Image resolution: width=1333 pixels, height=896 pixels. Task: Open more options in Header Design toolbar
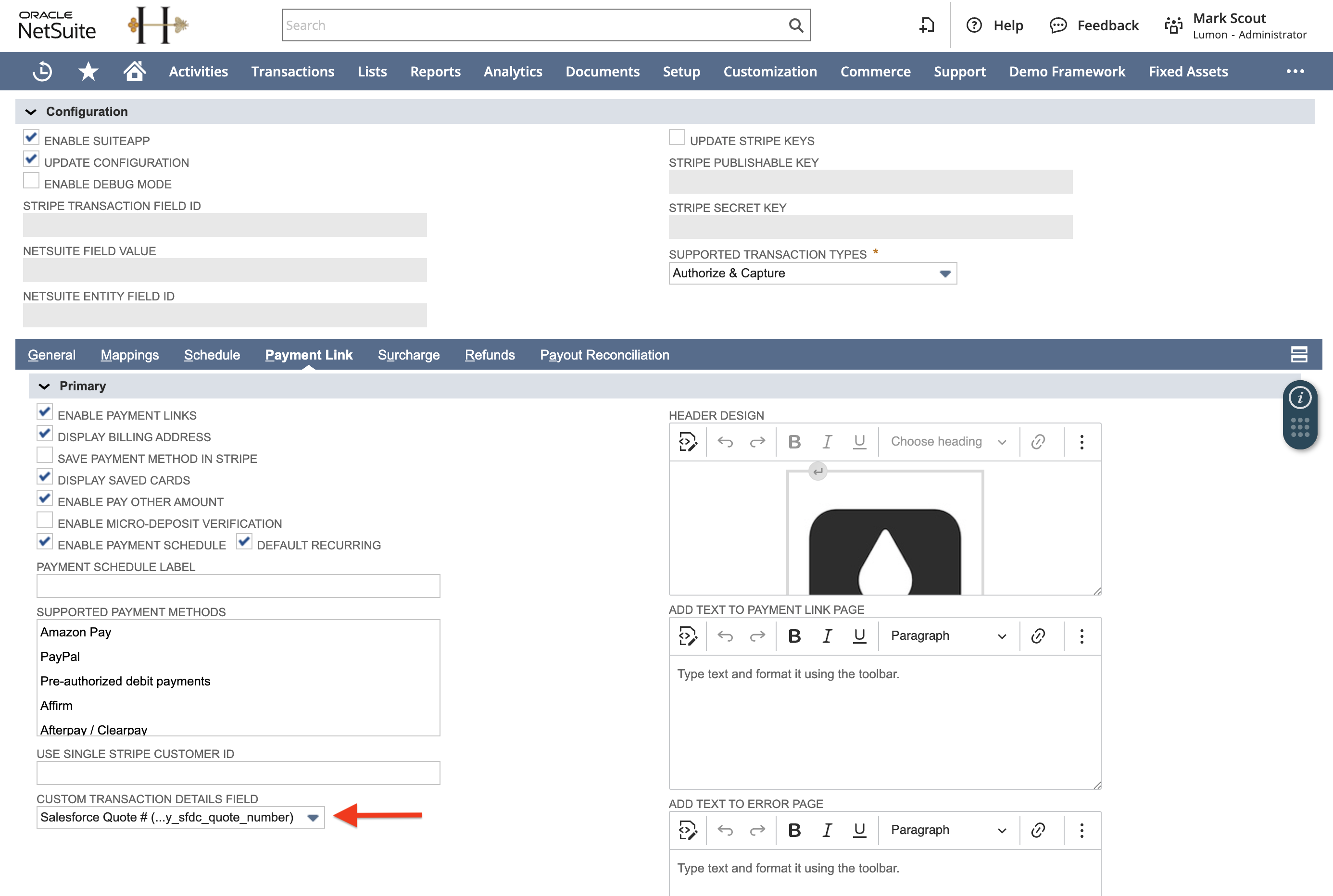[x=1081, y=442]
